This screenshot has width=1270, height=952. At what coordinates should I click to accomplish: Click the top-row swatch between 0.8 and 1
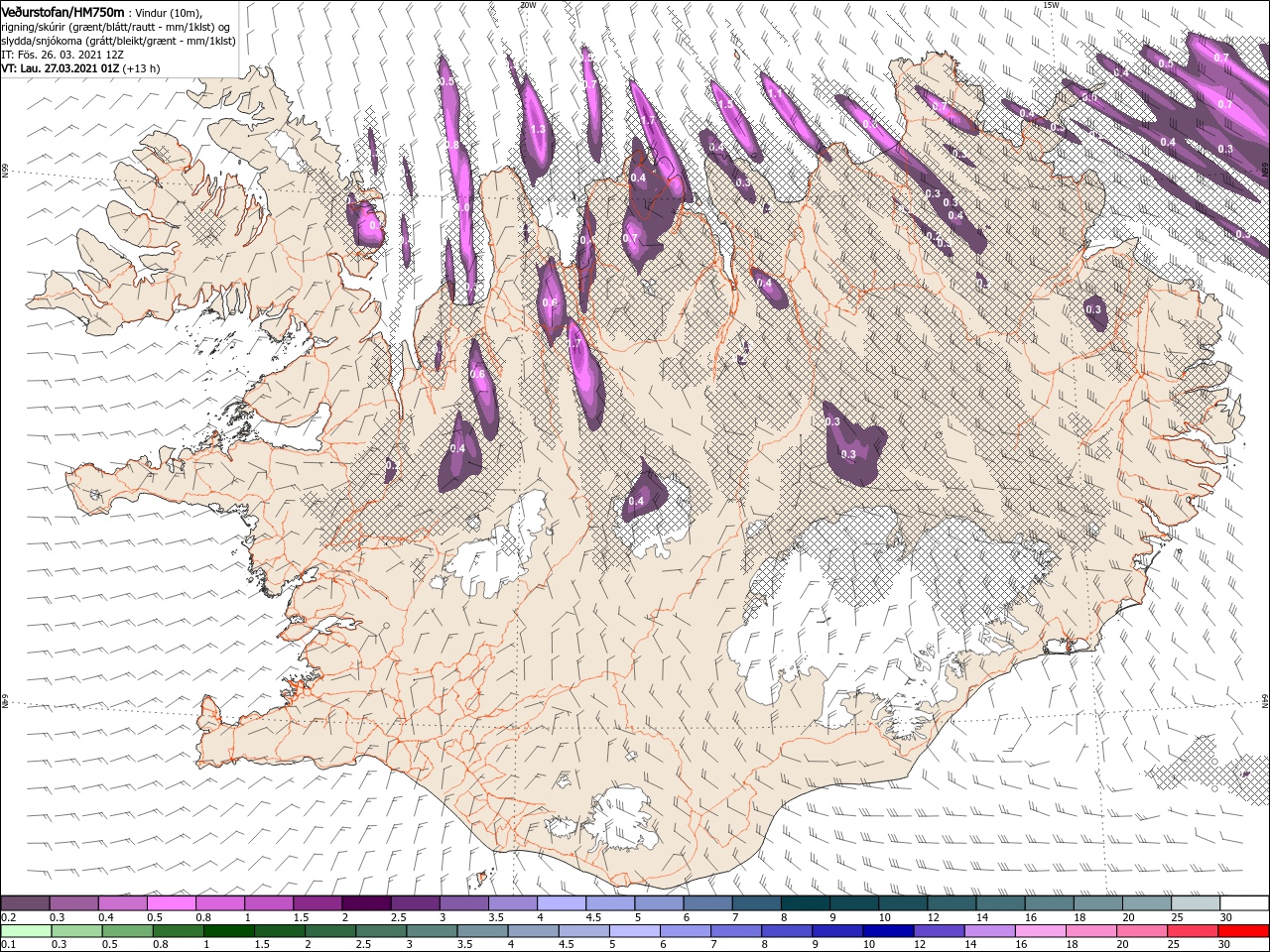[219, 903]
